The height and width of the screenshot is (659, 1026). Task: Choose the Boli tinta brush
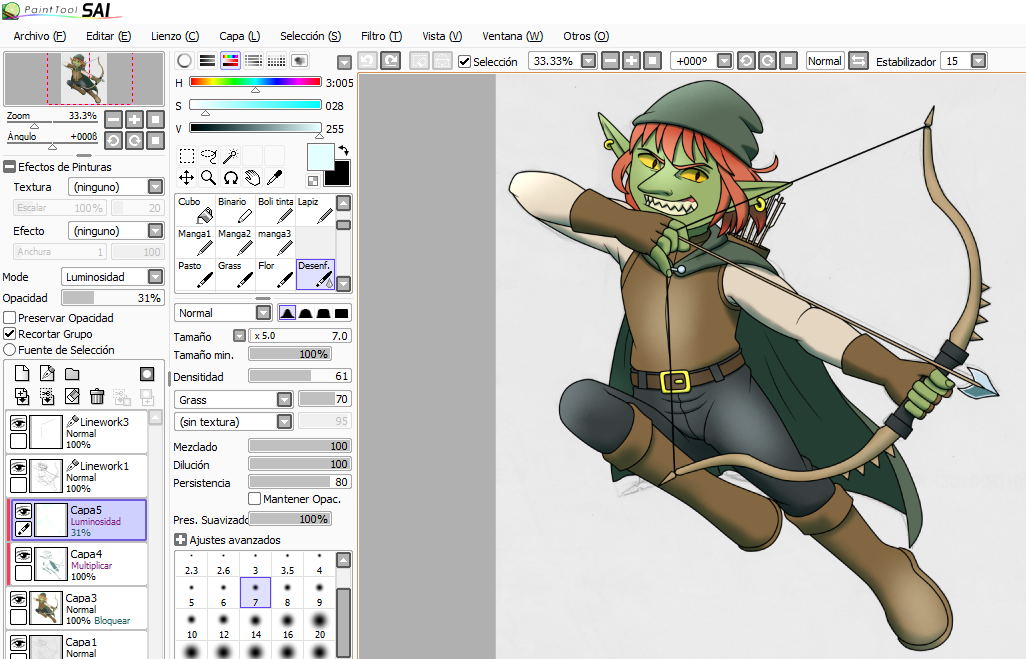[275, 209]
